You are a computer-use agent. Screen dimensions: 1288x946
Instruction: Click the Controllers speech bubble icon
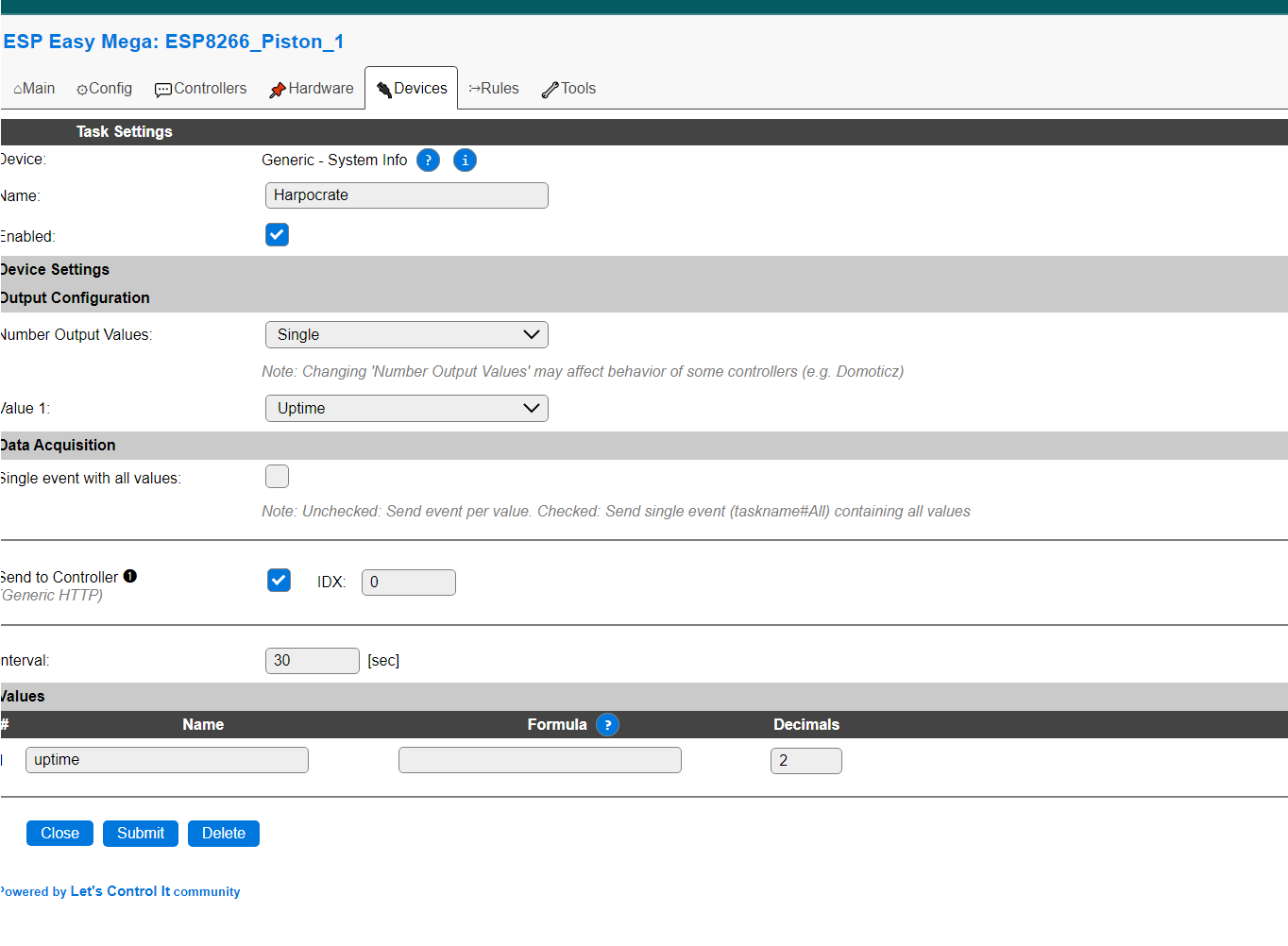162,90
